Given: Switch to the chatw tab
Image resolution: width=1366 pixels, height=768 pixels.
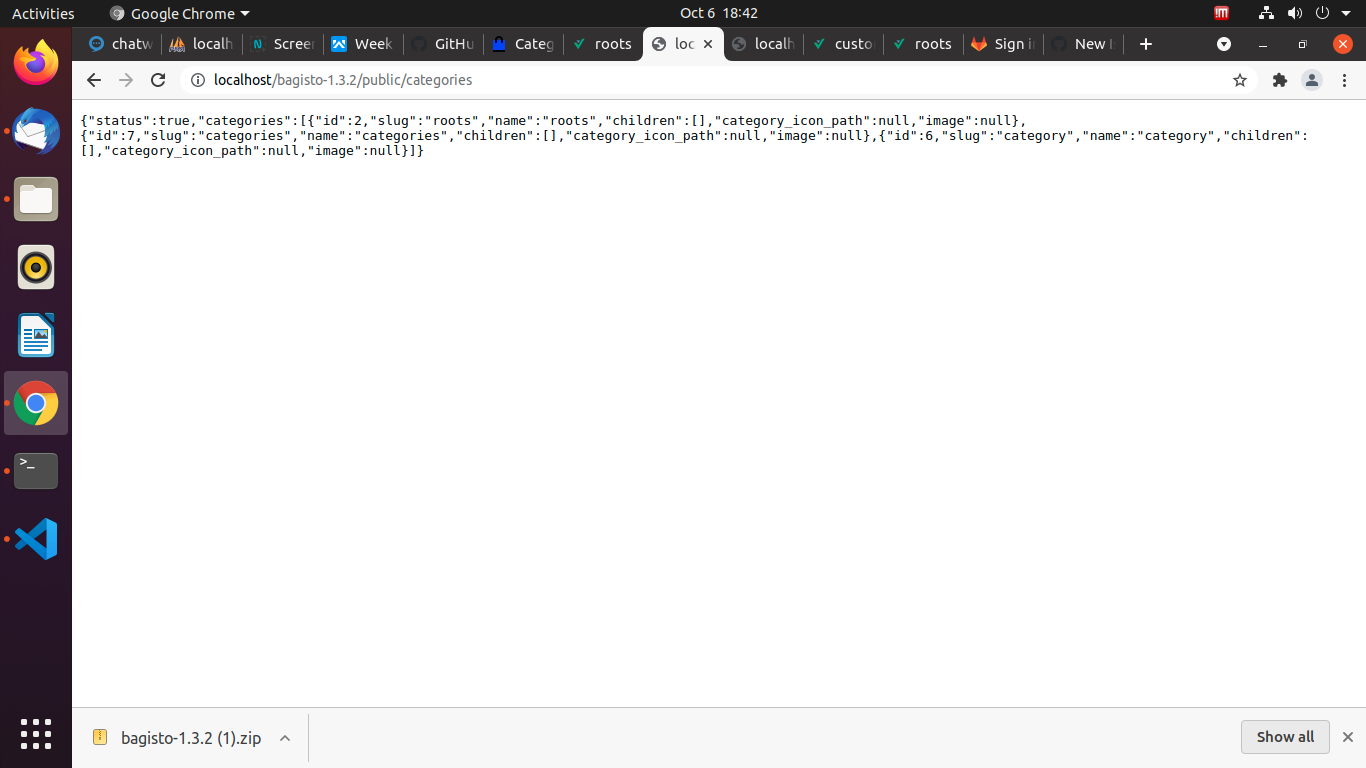Looking at the screenshot, I should (121, 44).
